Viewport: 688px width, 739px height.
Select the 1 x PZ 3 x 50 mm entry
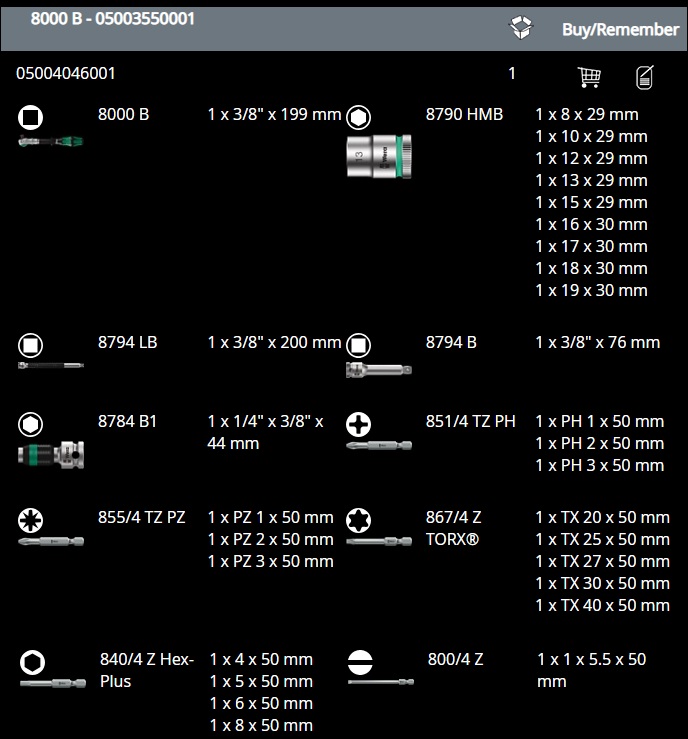click(270, 561)
